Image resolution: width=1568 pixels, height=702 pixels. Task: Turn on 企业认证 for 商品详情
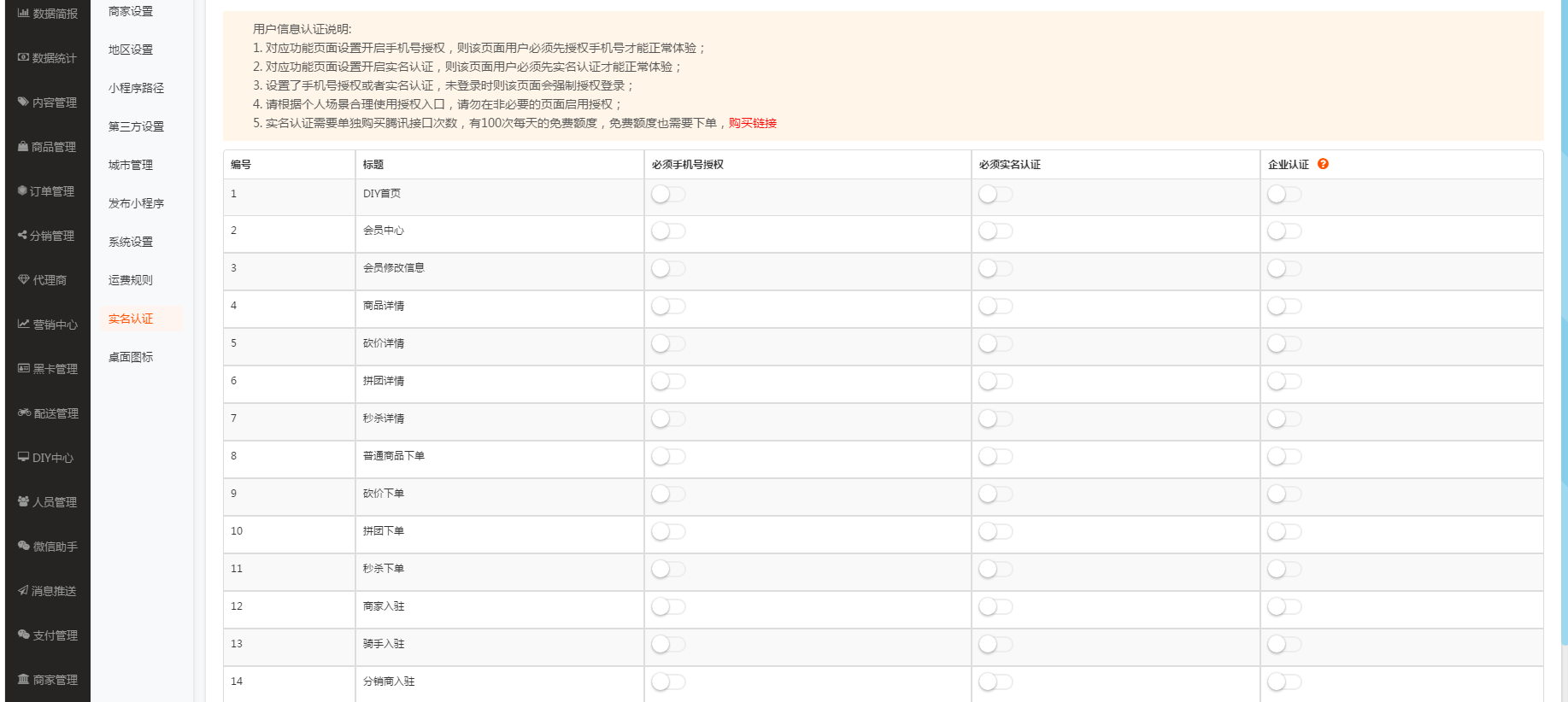(1284, 307)
